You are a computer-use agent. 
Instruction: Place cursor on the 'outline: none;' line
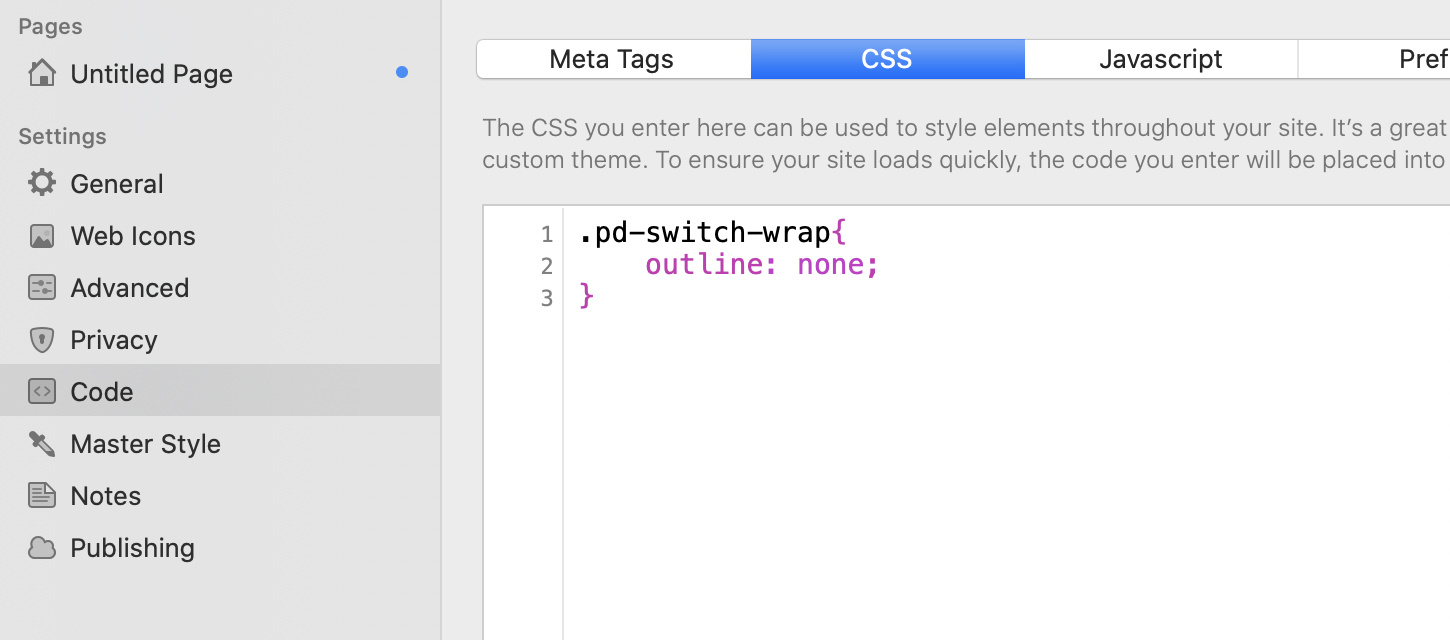(762, 264)
